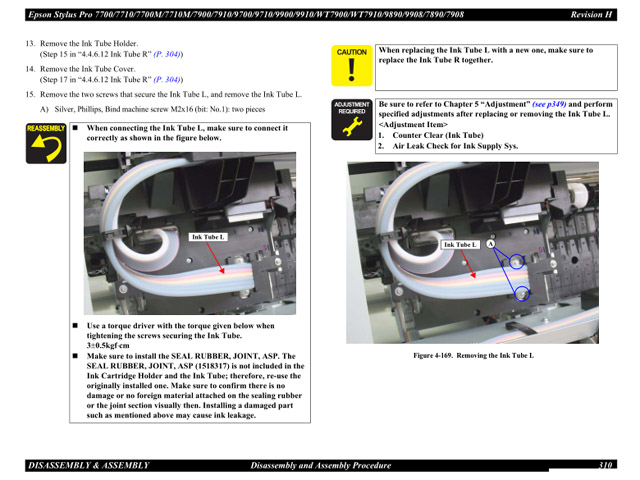Click the yellow Reassembly arrow icon
640x480 pixels.
[x=47, y=144]
